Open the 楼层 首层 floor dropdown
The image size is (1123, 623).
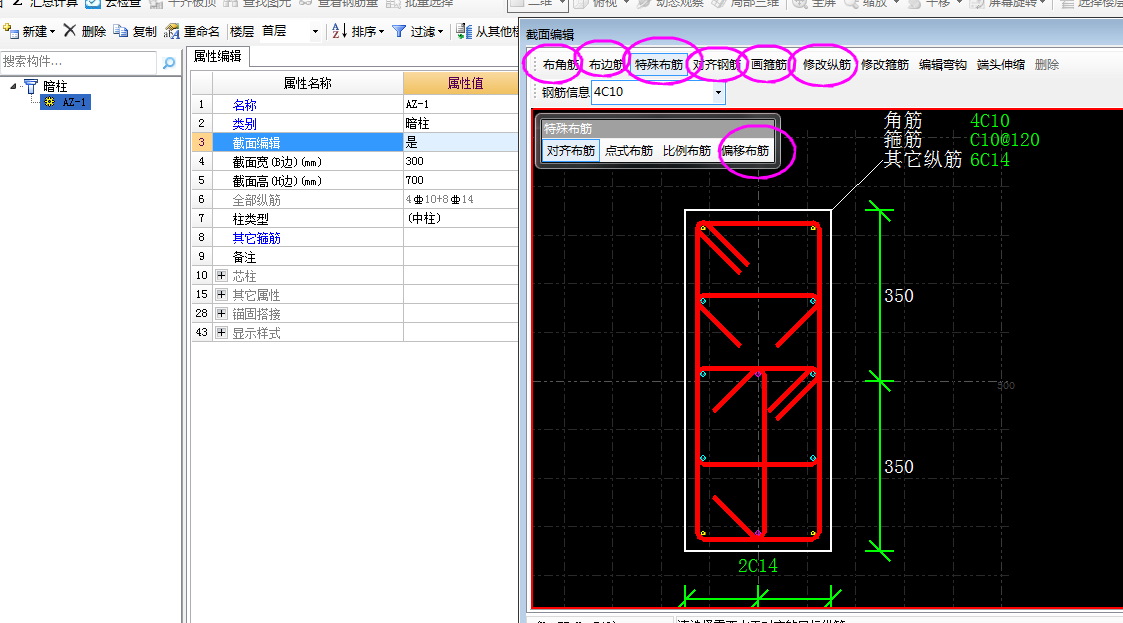point(315,32)
